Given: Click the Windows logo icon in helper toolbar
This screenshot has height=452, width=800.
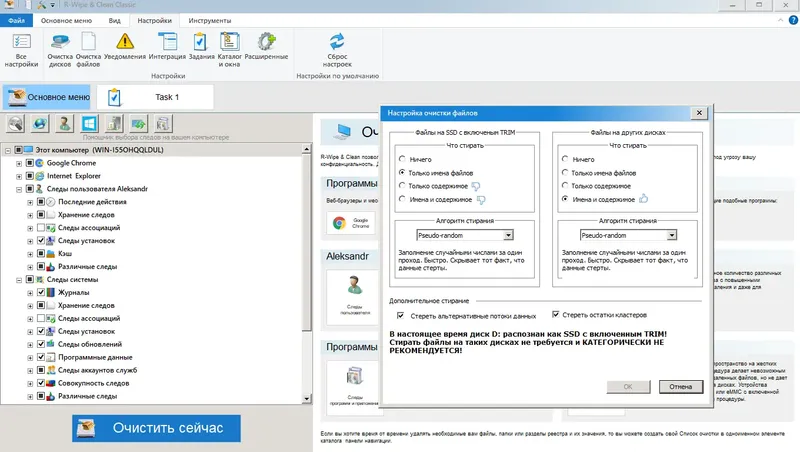Looking at the screenshot, I should pos(89,123).
